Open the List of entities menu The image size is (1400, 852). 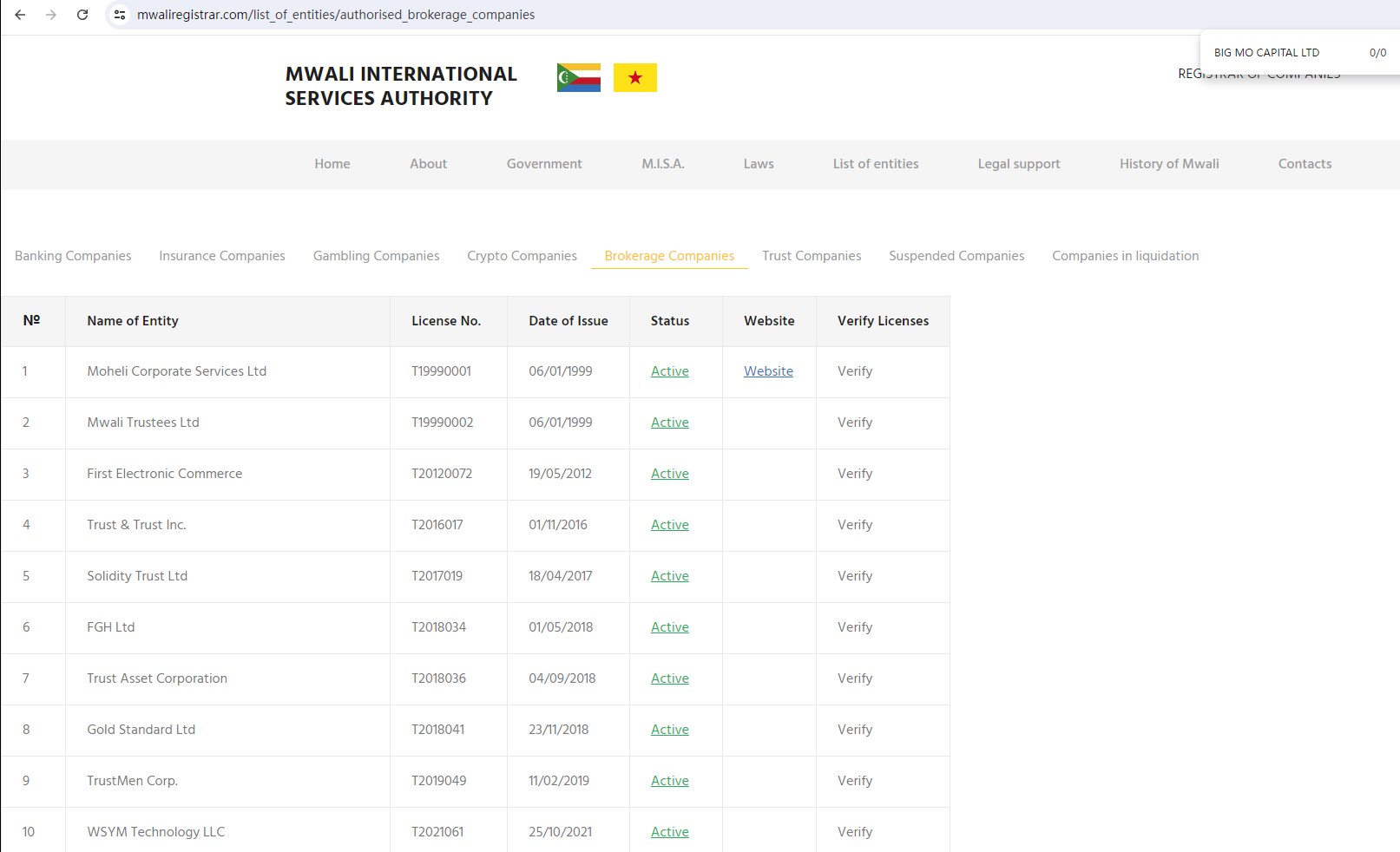coord(875,164)
